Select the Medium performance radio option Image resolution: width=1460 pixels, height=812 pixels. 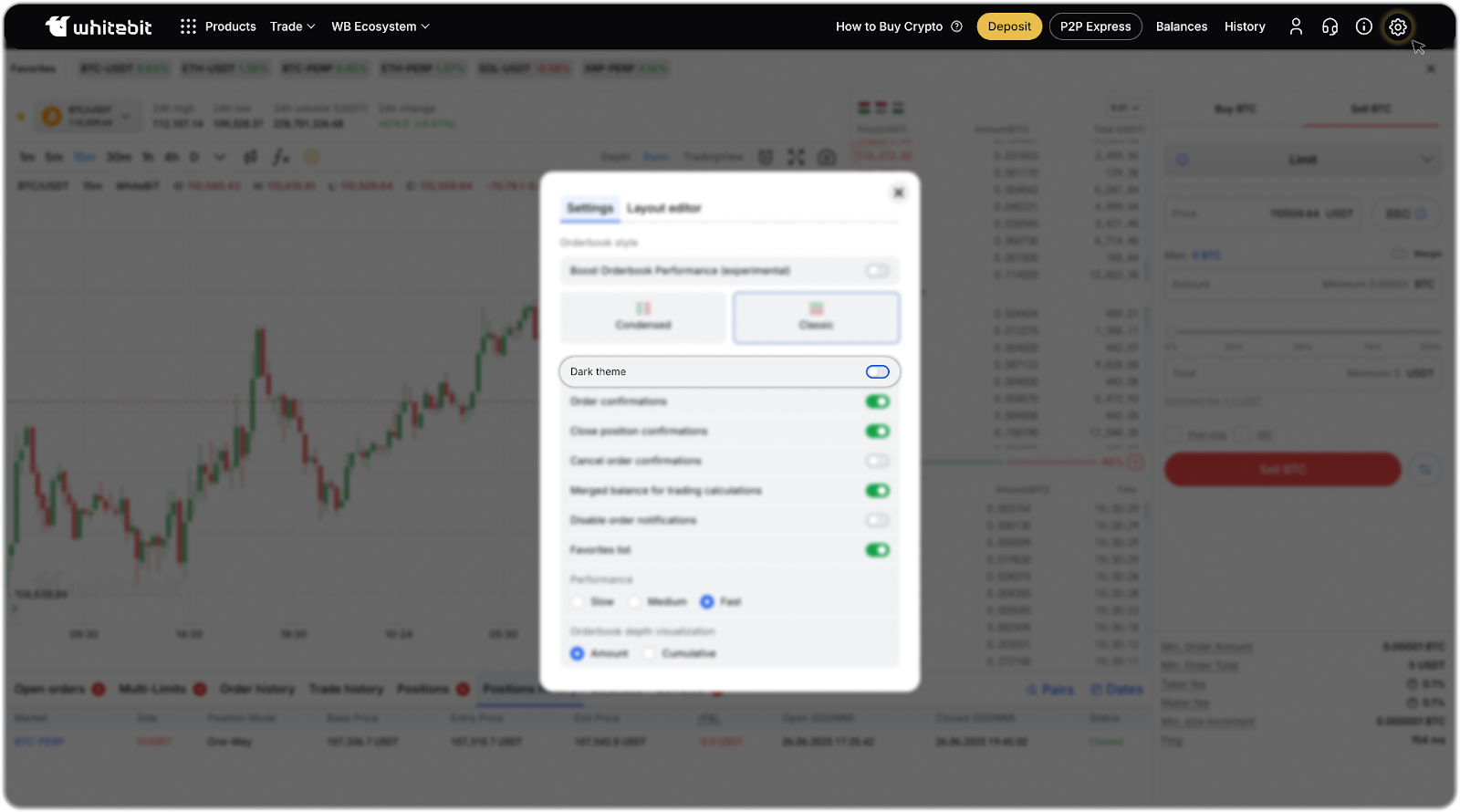pos(635,602)
